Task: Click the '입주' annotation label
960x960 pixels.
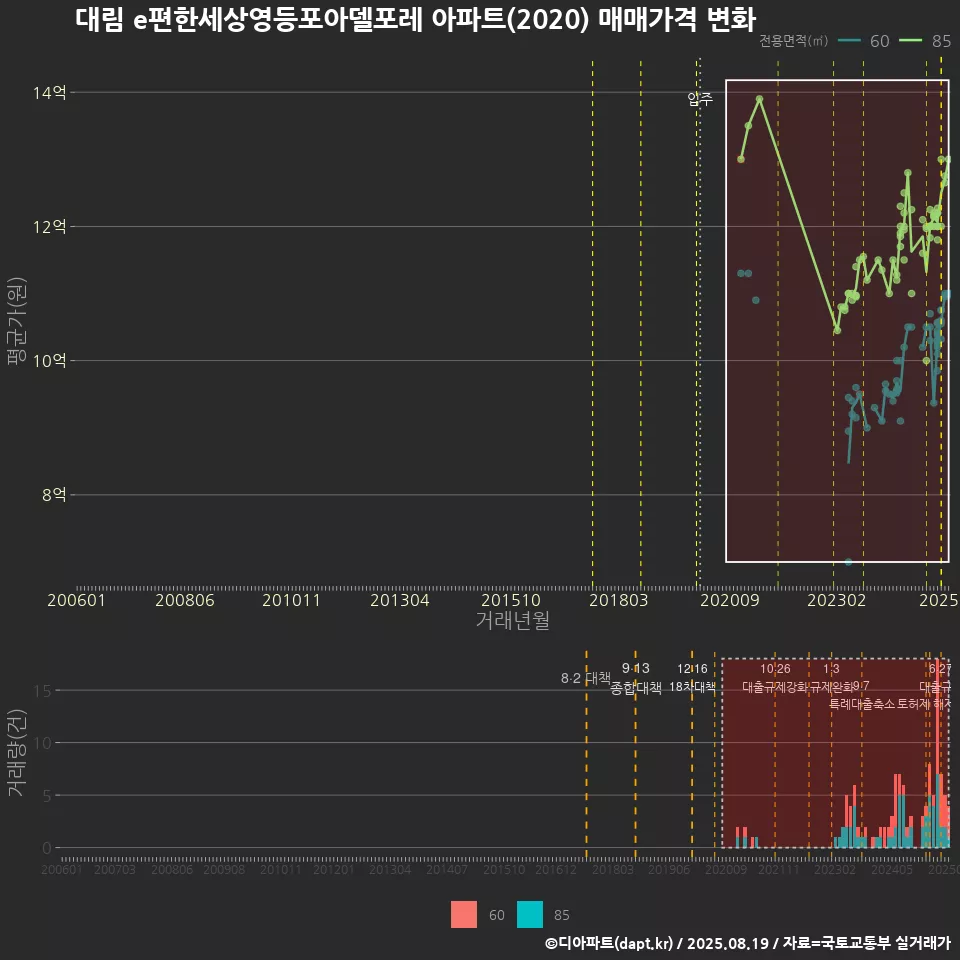Action: click(700, 99)
